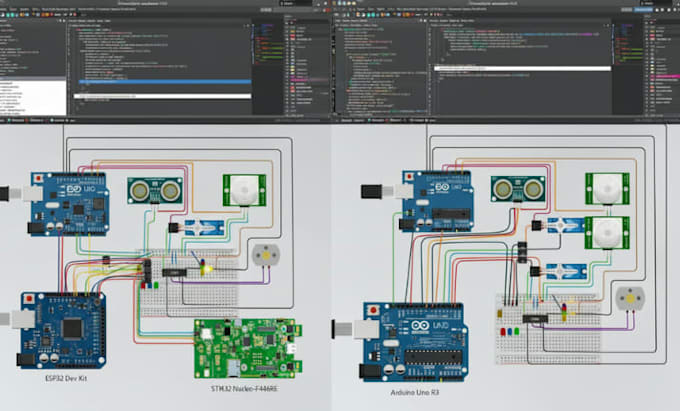The height and width of the screenshot is (411, 680).
Task: Click the white highlighted line in right editor
Action: [523, 68]
